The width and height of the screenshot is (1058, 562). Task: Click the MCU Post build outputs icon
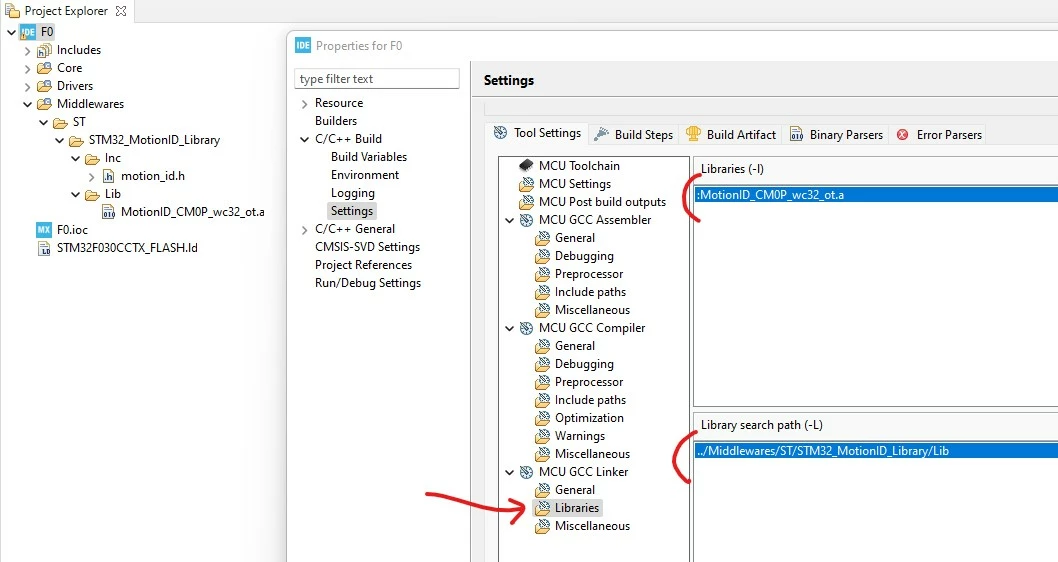tap(526, 202)
